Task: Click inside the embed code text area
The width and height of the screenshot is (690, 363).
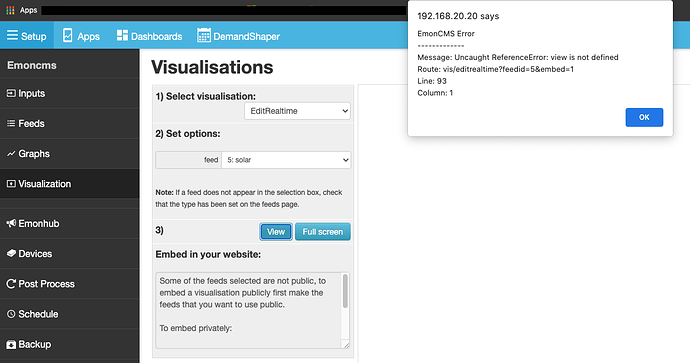Action: (x=249, y=311)
